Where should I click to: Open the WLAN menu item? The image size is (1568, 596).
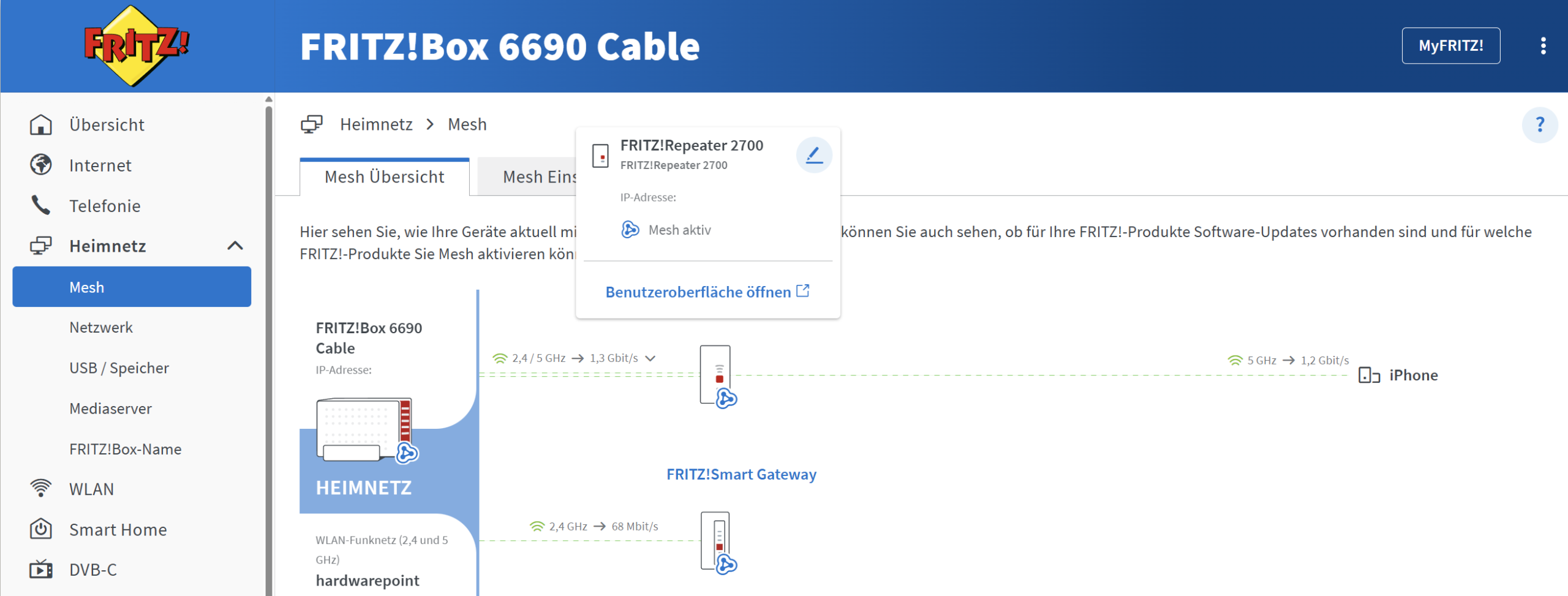coord(91,489)
